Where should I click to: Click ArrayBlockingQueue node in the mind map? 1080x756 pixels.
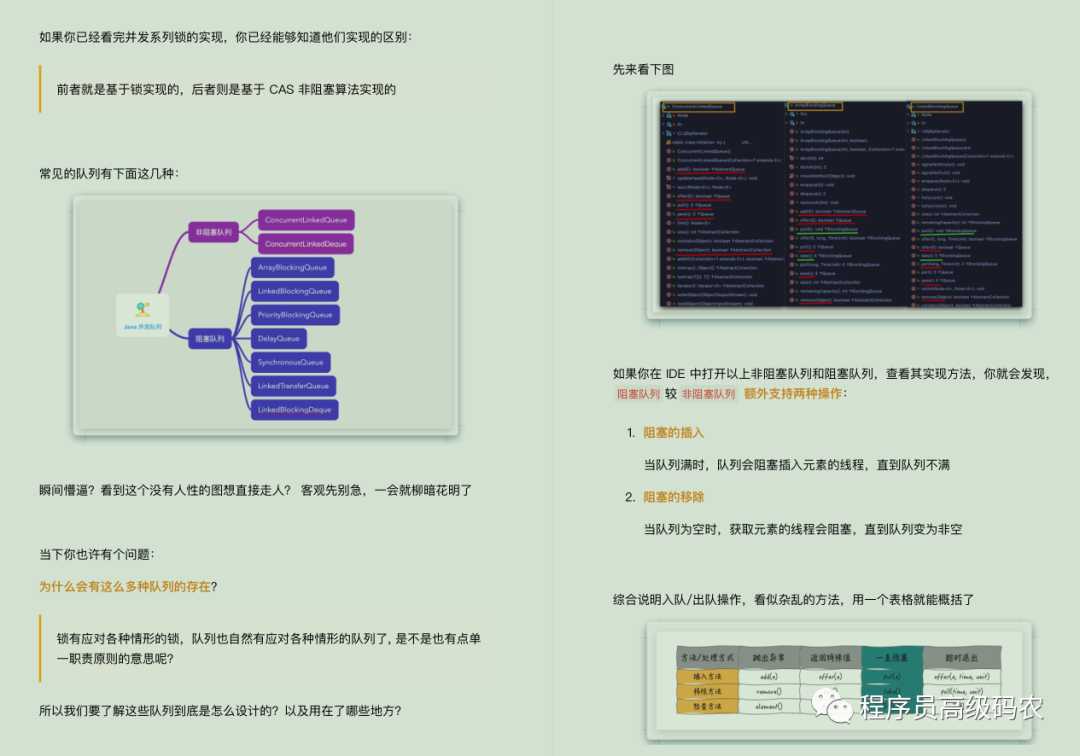point(292,267)
